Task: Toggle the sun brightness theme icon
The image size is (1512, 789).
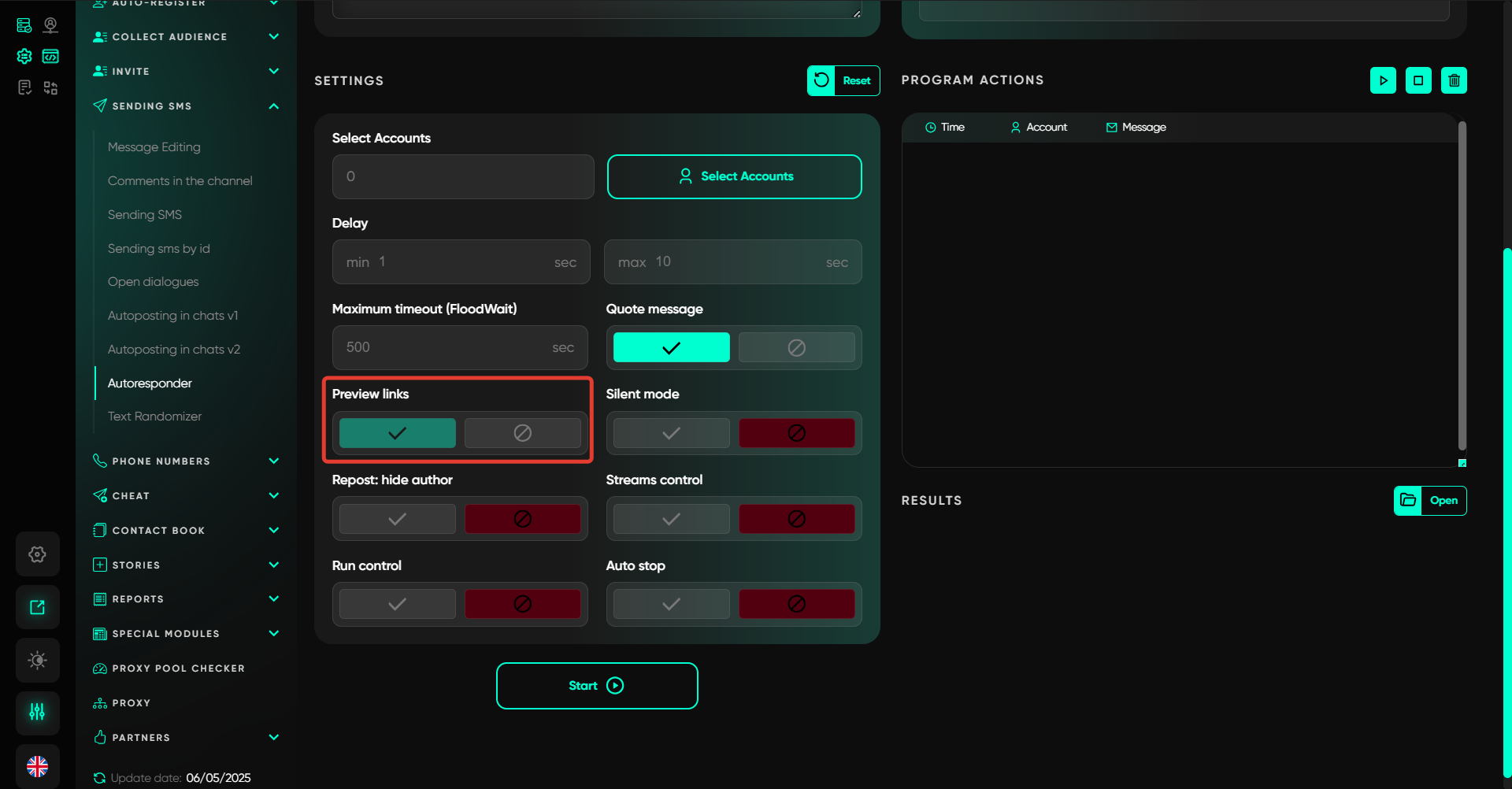Action: tap(37, 660)
